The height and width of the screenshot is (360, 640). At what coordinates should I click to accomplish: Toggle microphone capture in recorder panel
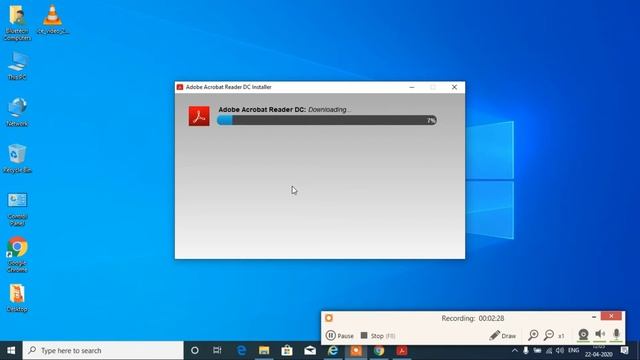coord(616,335)
